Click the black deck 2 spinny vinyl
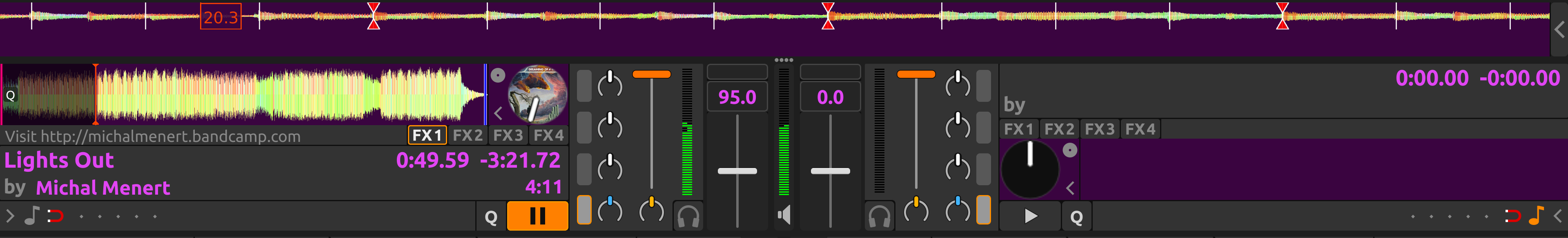Viewport: 1568px width, 238px height. pos(1030,169)
